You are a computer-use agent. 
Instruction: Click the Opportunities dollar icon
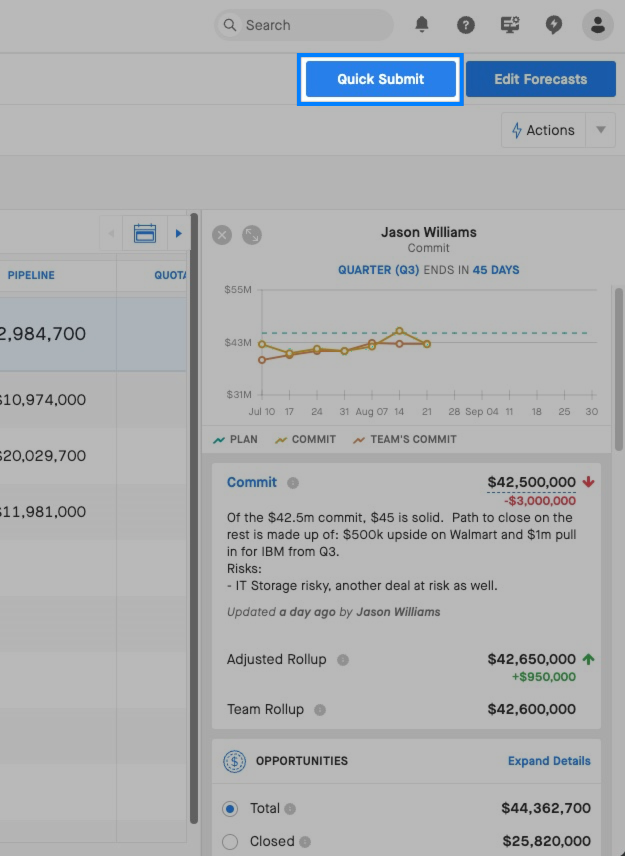pyautogui.click(x=235, y=761)
